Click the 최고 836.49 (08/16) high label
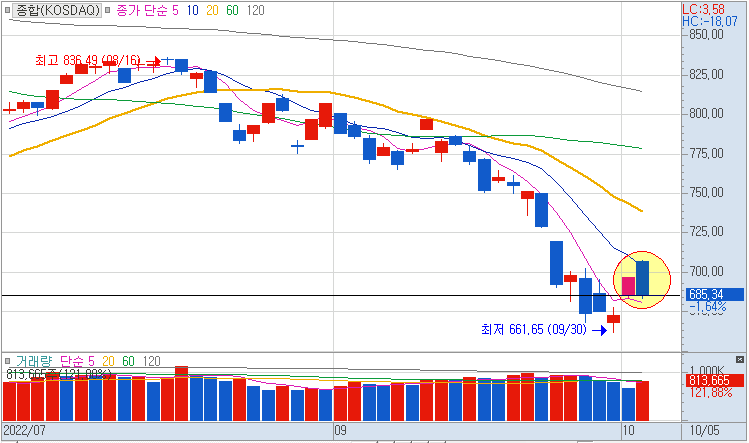 (x=88, y=60)
